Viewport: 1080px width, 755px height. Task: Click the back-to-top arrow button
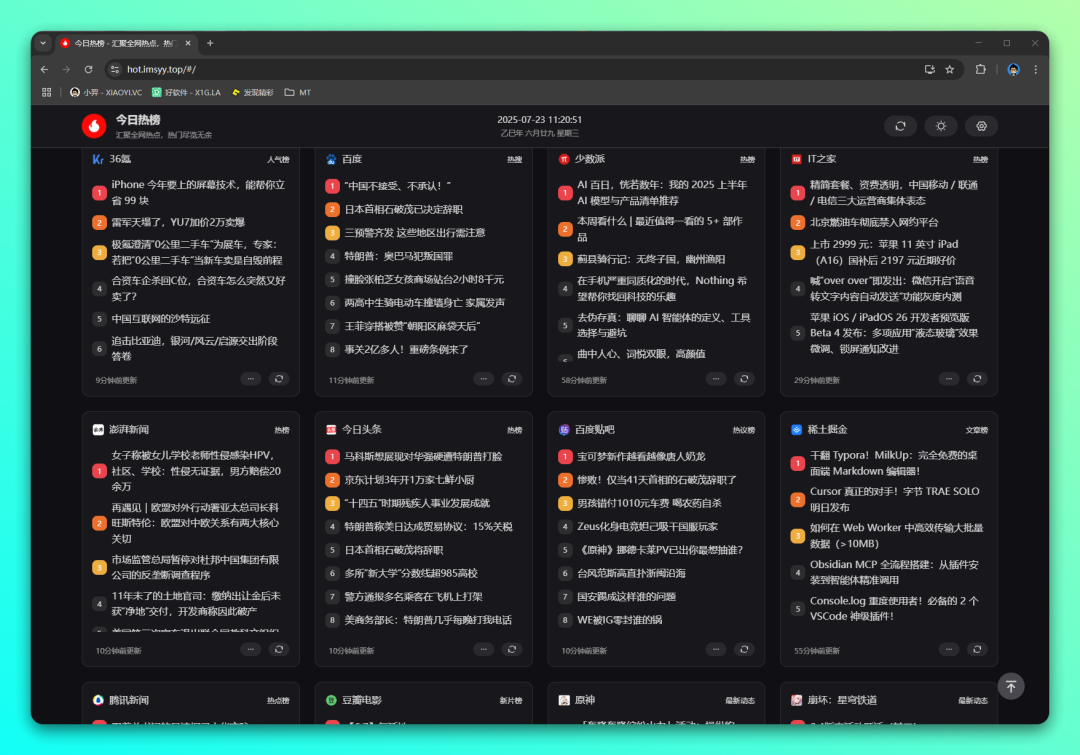[1010, 686]
